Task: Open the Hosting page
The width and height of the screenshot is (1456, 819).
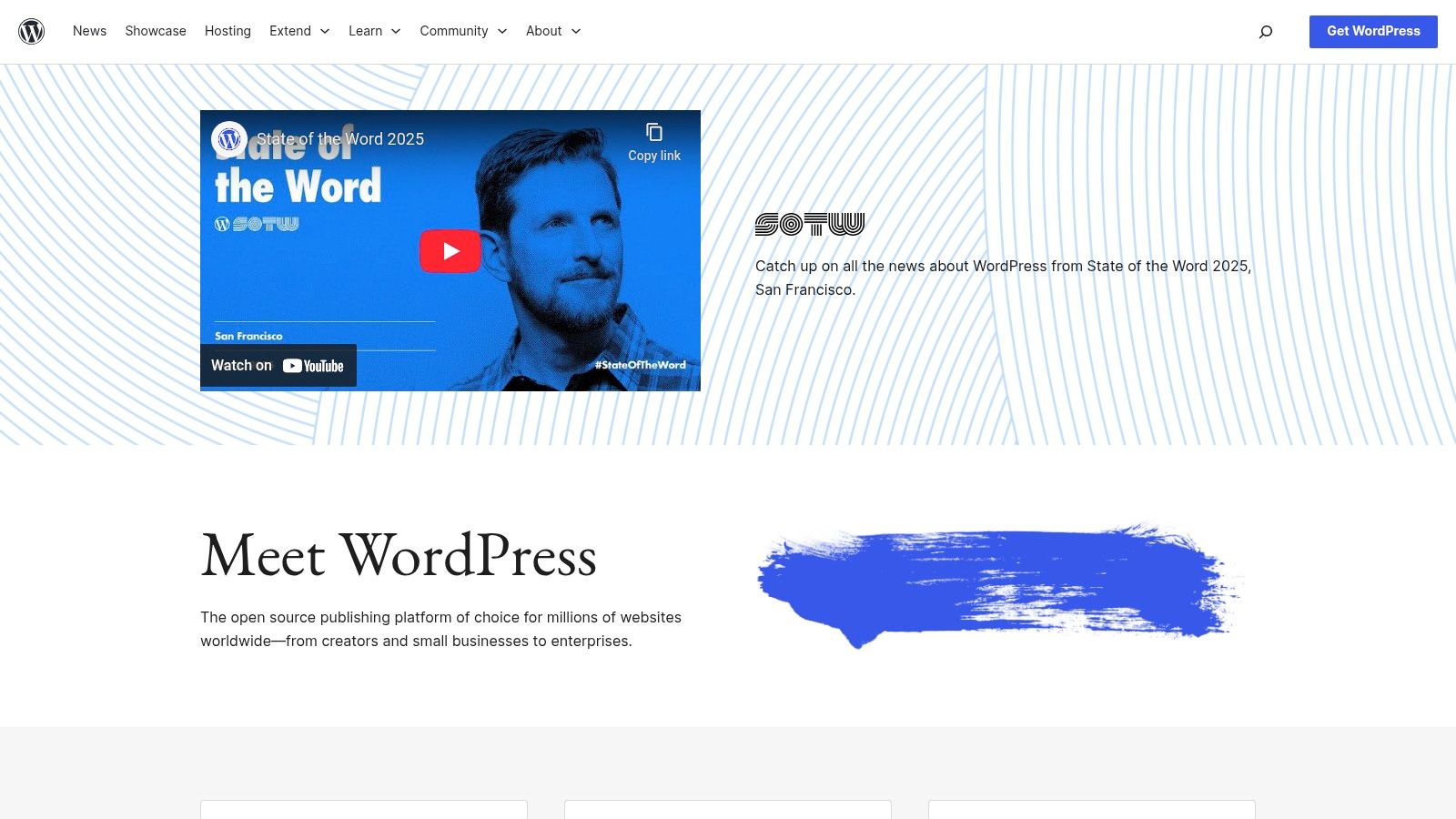Action: 227,30
